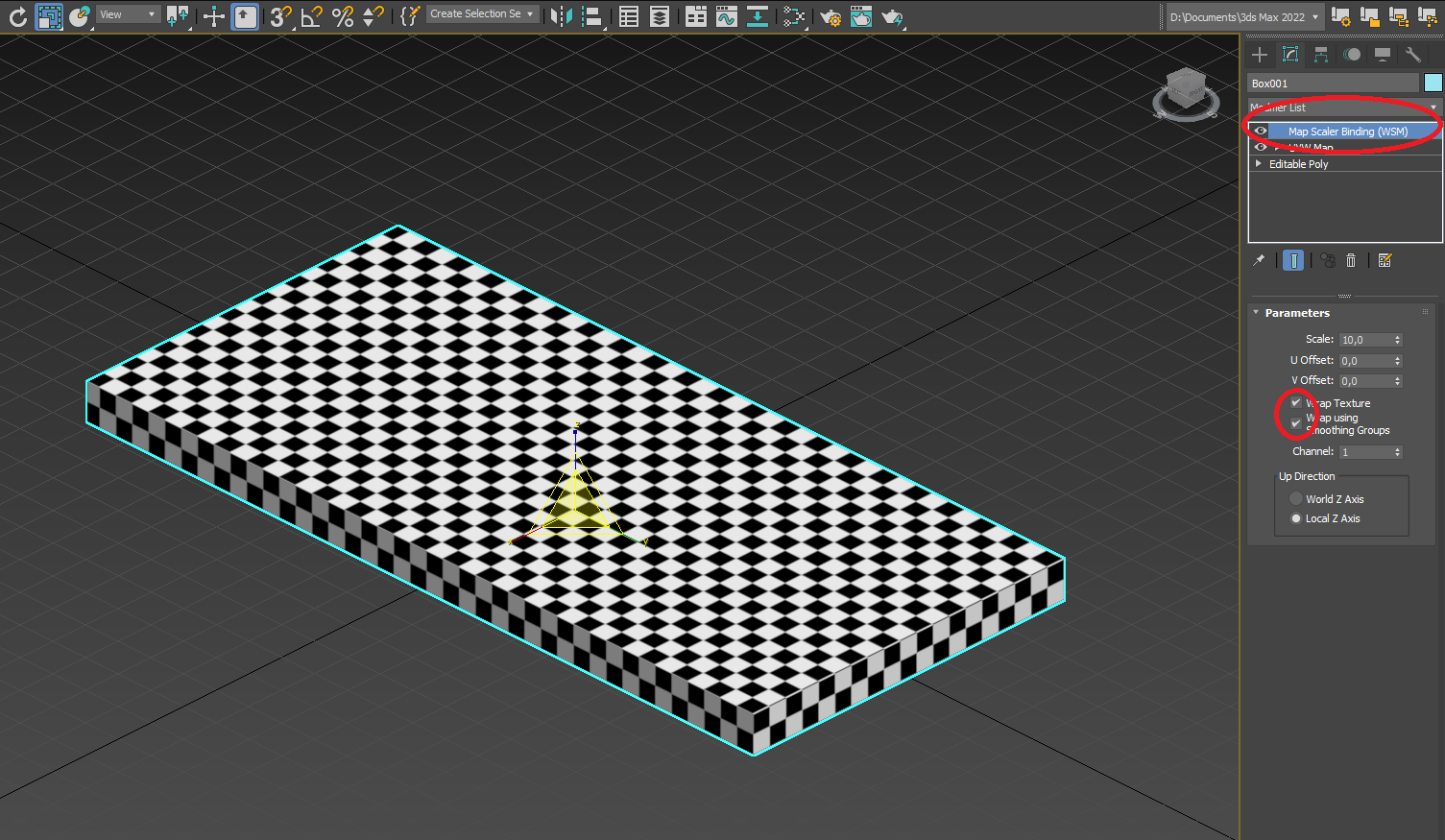
Task: Open the project path dropdown
Action: point(1244,17)
